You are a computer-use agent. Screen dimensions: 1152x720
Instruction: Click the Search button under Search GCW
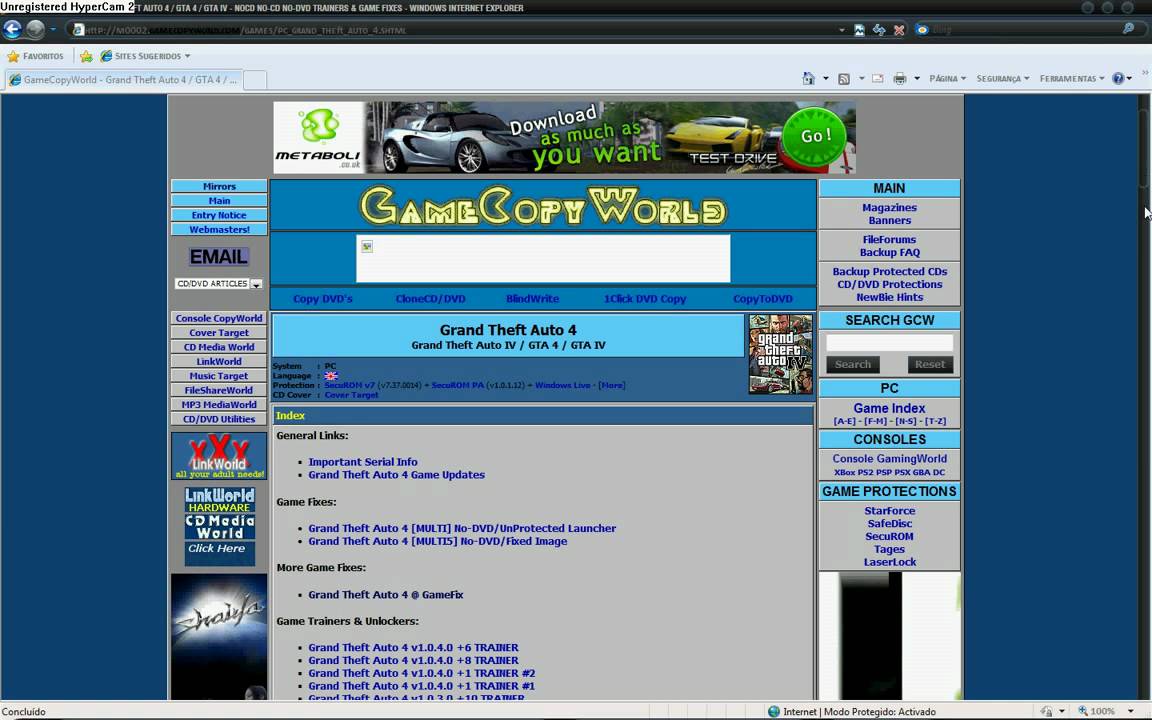(x=853, y=364)
